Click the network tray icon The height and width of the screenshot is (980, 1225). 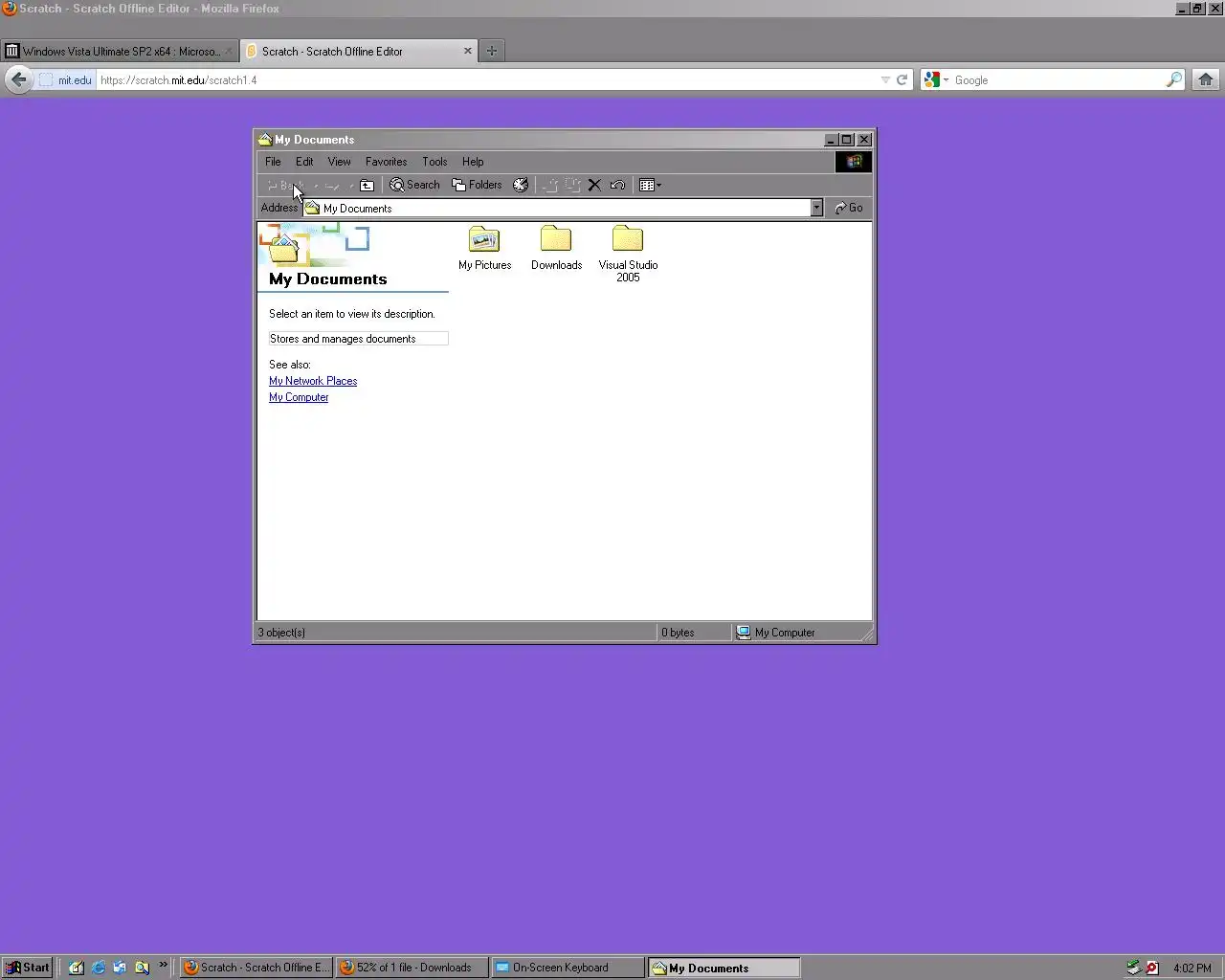pos(1133,968)
